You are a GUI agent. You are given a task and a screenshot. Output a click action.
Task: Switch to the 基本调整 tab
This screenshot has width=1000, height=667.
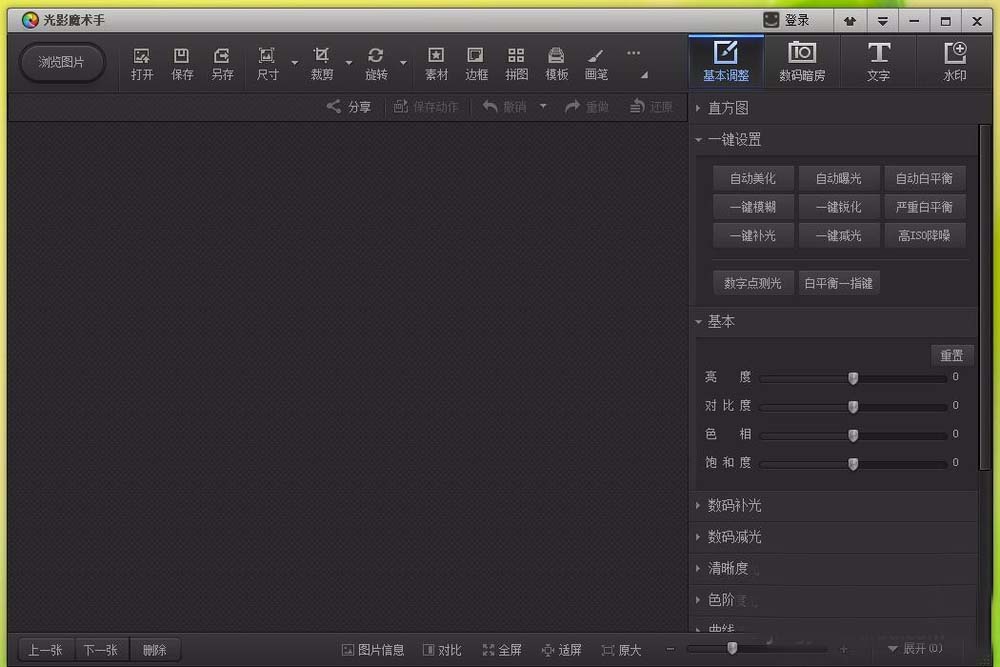point(726,62)
